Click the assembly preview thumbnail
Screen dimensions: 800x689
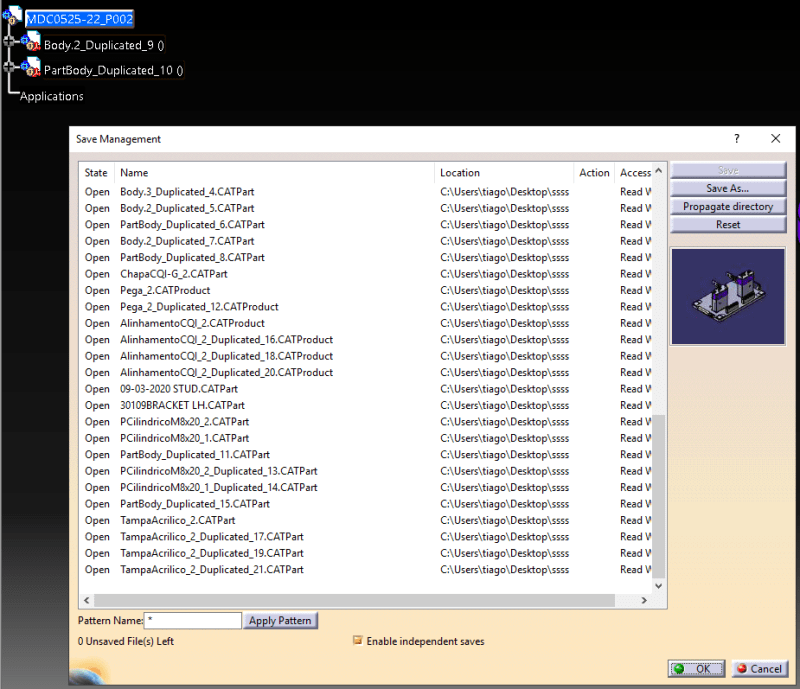point(728,297)
